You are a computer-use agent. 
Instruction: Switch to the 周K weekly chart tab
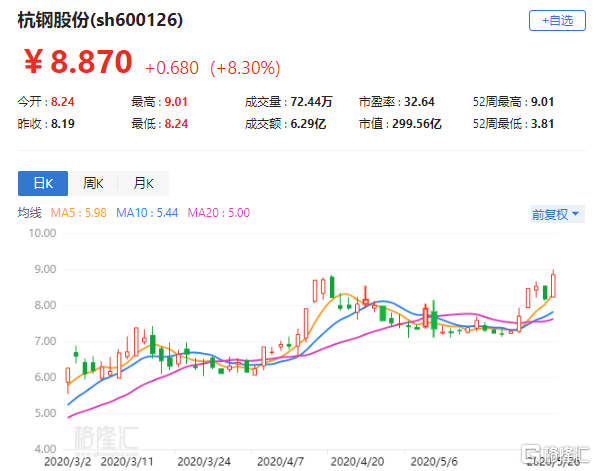pos(93,183)
